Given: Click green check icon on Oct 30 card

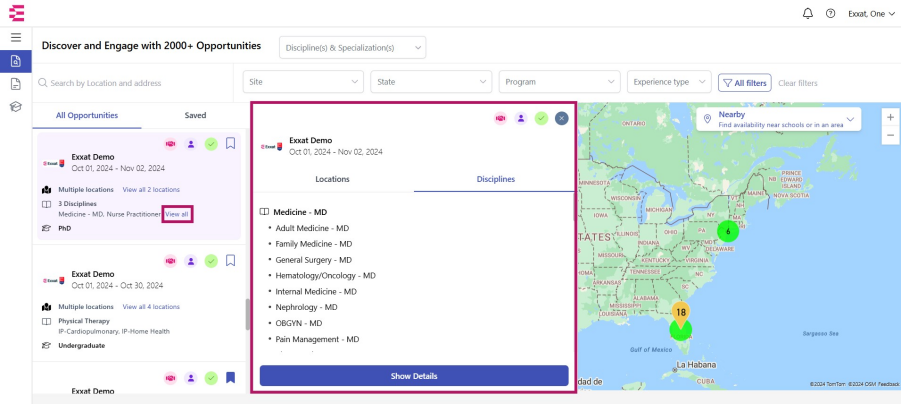Looking at the screenshot, I should tap(211, 261).
